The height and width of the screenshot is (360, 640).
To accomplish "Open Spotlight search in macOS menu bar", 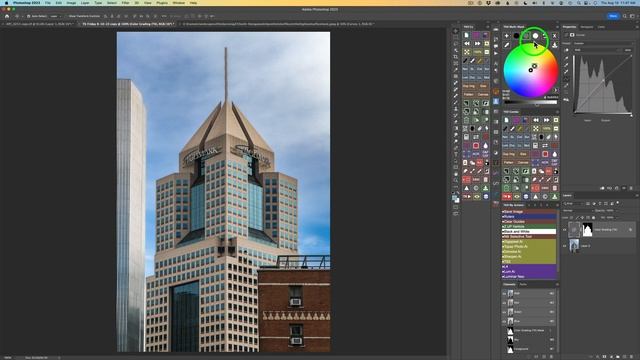I will [x=579, y=3].
